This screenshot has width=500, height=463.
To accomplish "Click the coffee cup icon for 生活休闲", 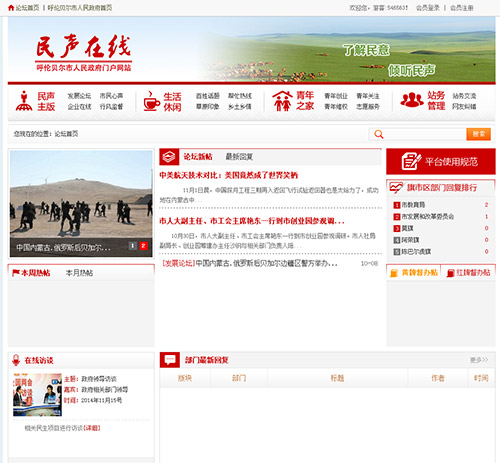I will 151,101.
